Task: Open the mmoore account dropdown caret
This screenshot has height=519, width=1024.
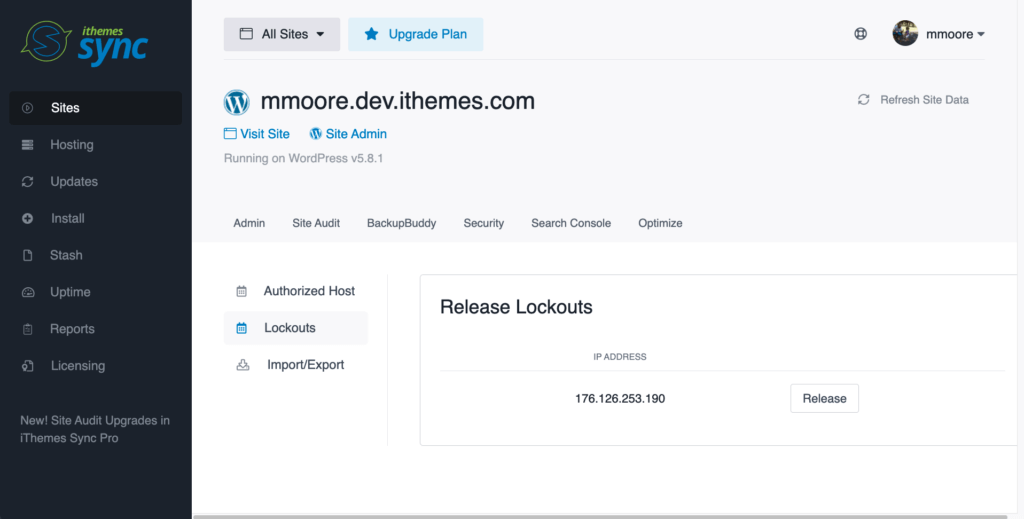Action: (x=980, y=35)
